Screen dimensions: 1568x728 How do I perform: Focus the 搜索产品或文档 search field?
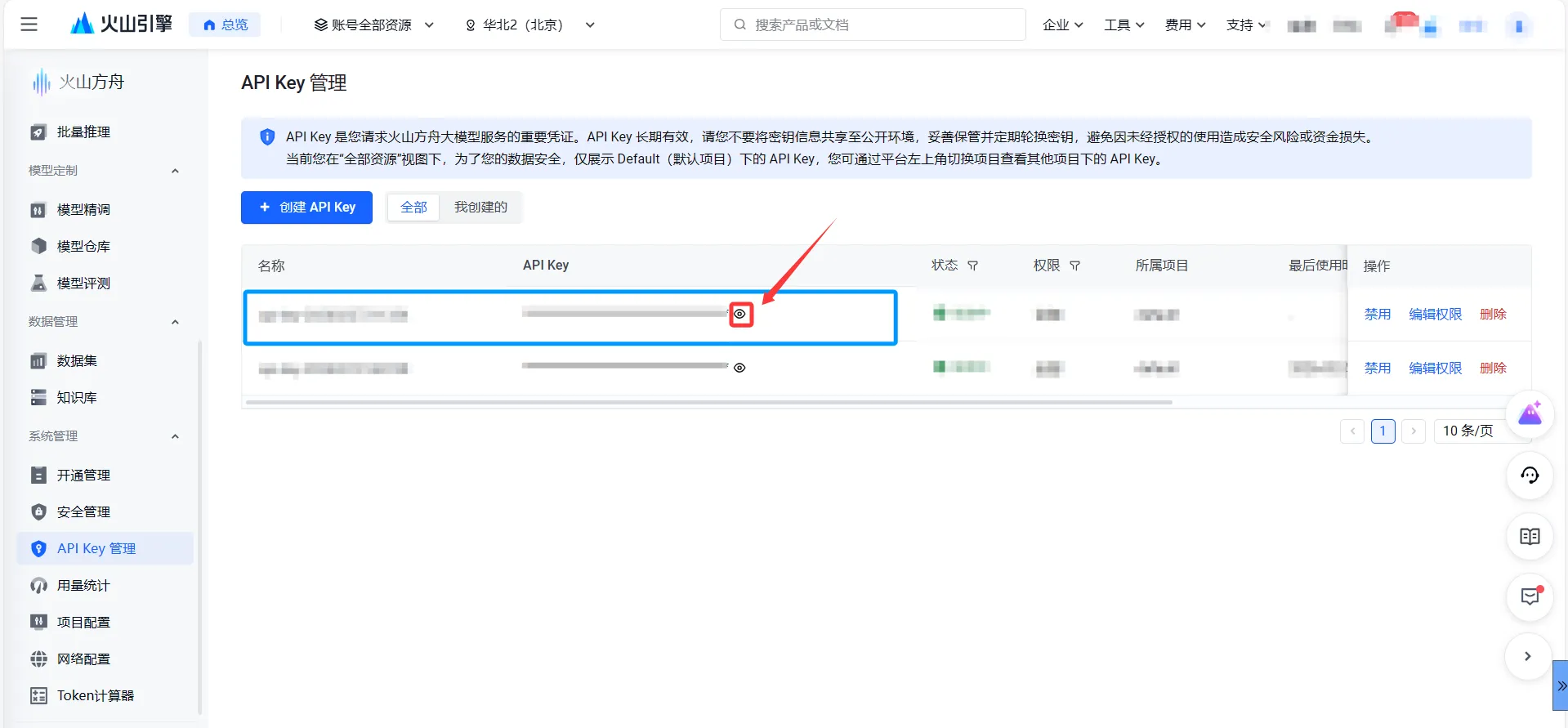(873, 25)
